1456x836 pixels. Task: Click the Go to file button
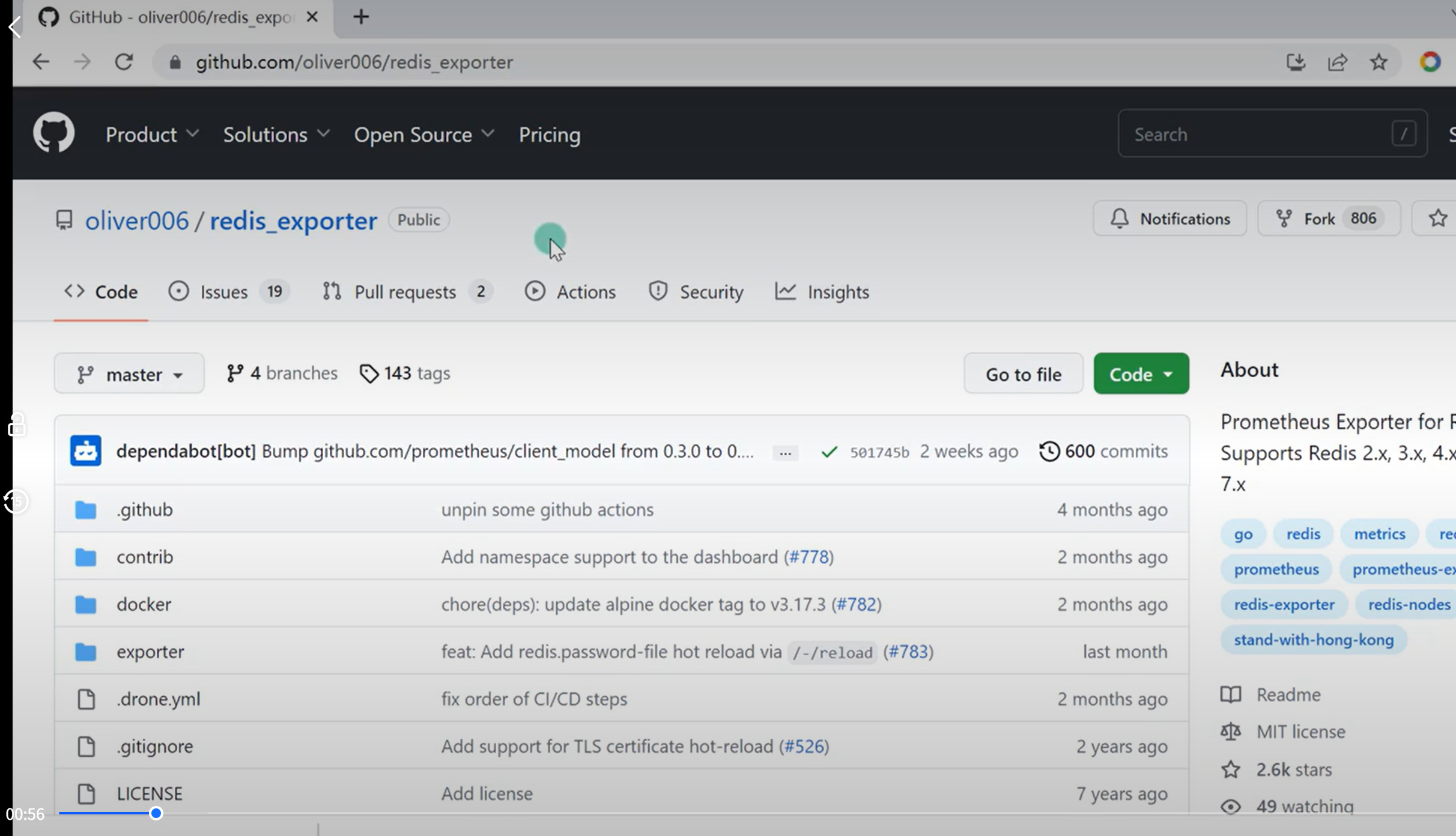point(1023,374)
